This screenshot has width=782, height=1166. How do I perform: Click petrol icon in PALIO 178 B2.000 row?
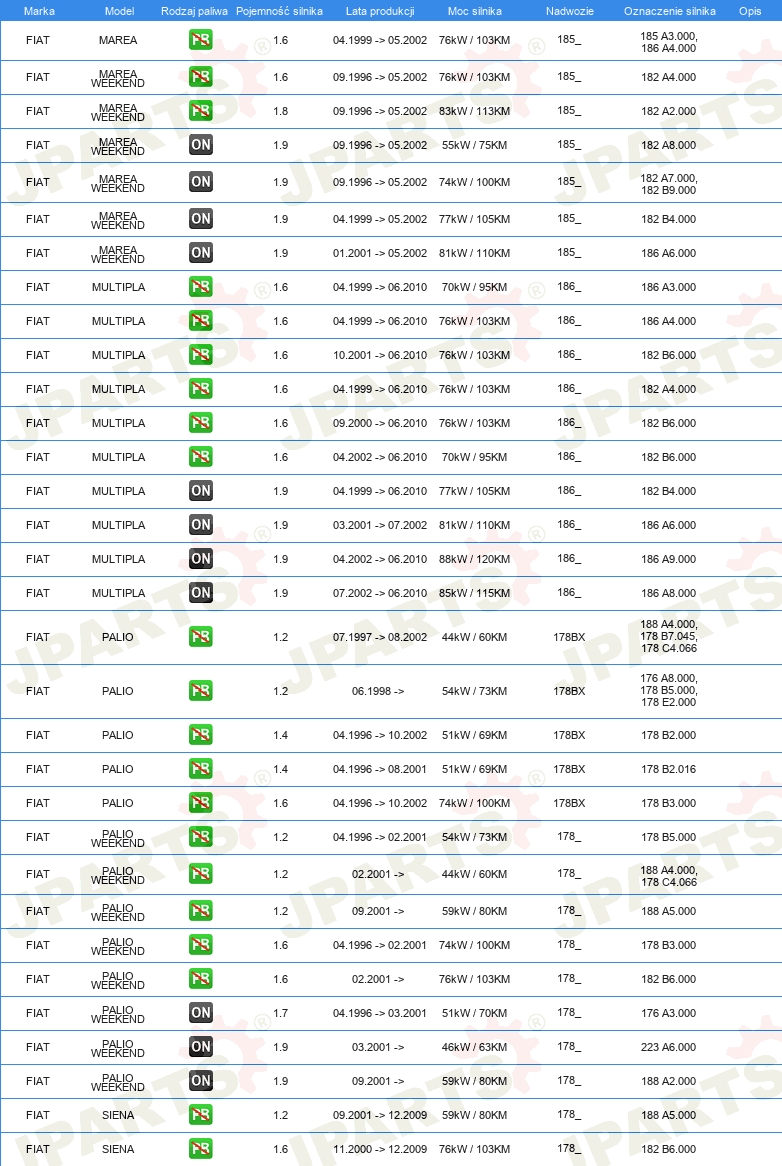(x=201, y=735)
